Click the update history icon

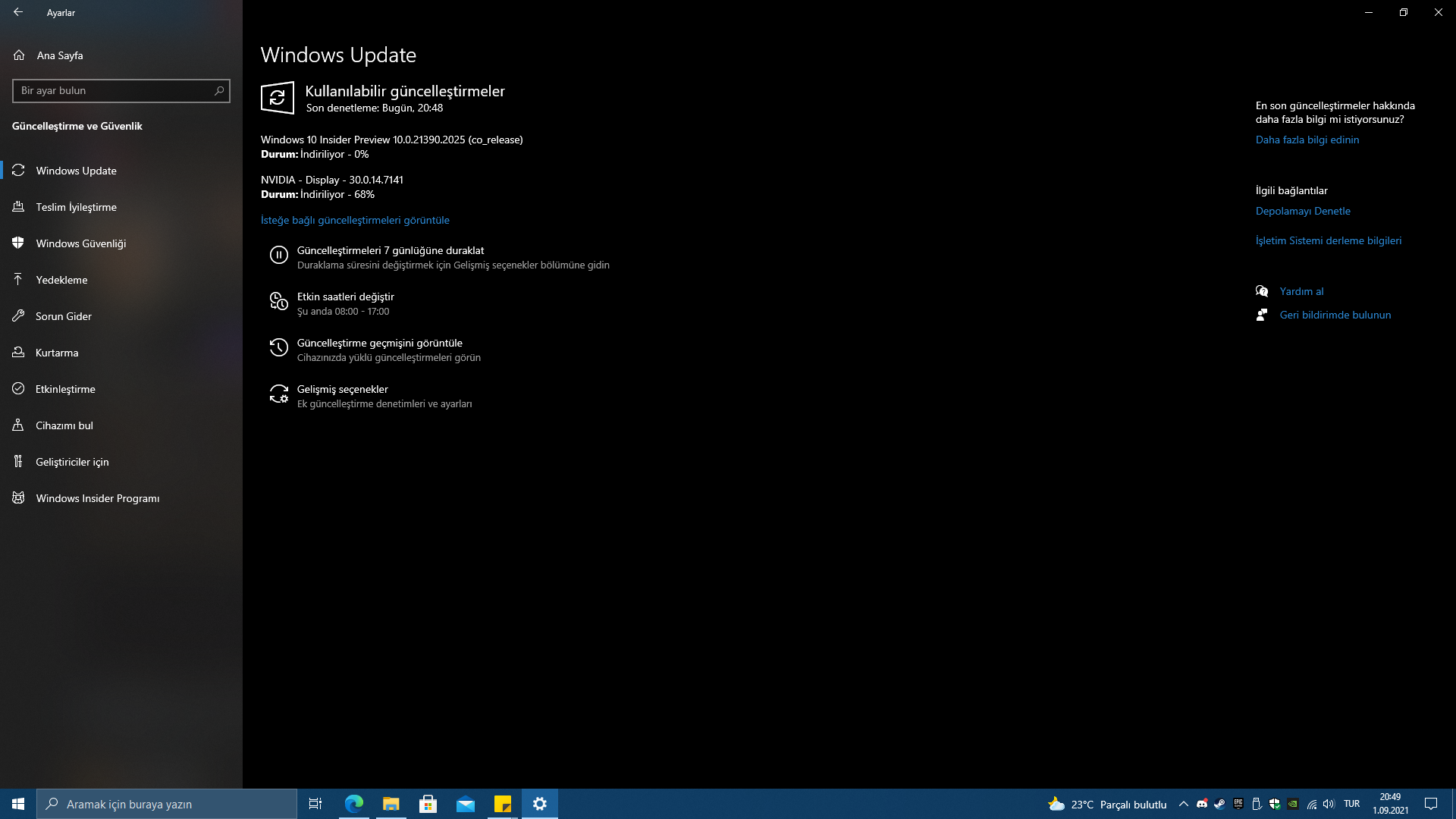coord(278,348)
